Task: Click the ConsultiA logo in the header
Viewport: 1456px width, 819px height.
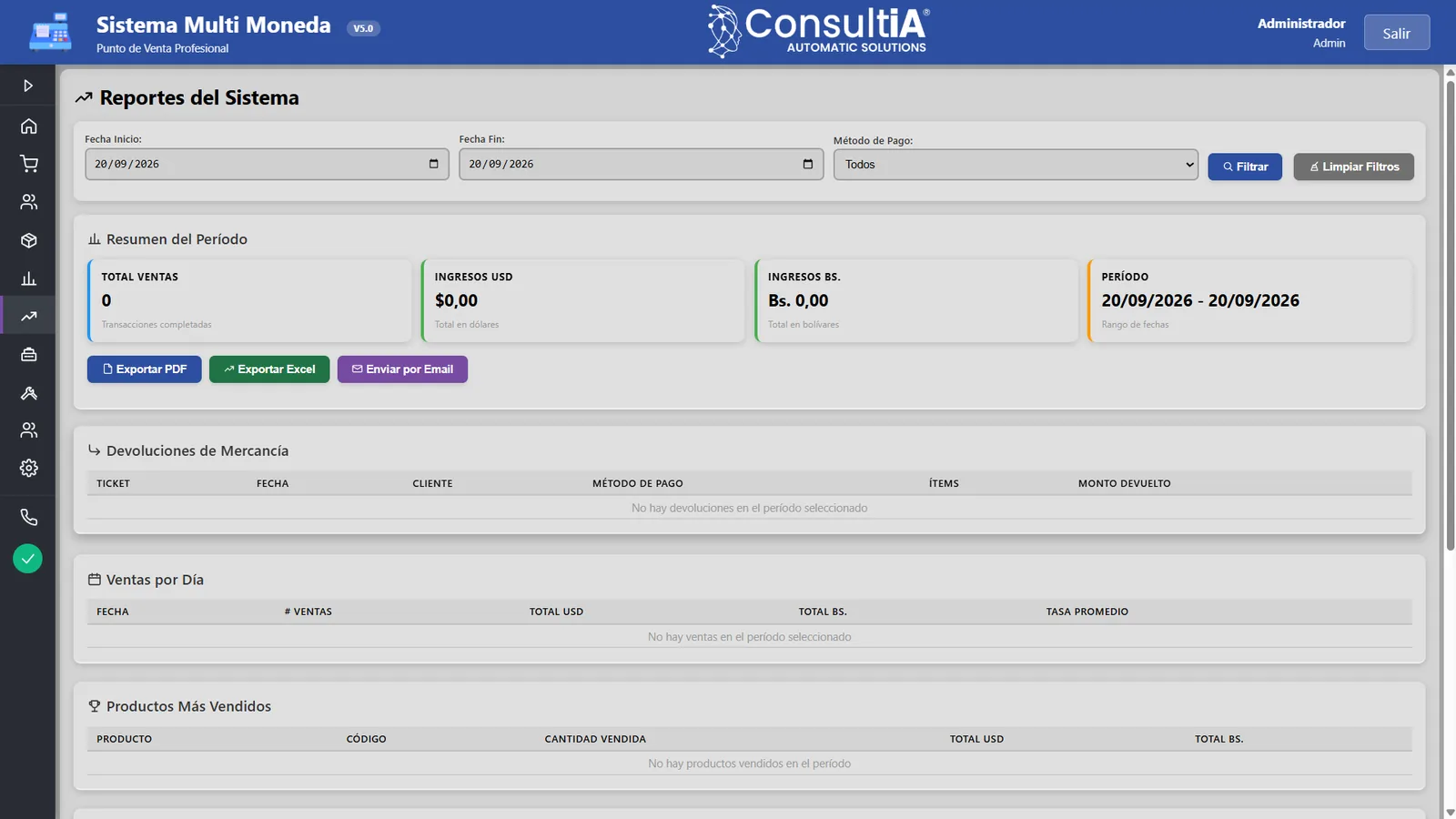Action: [819, 32]
